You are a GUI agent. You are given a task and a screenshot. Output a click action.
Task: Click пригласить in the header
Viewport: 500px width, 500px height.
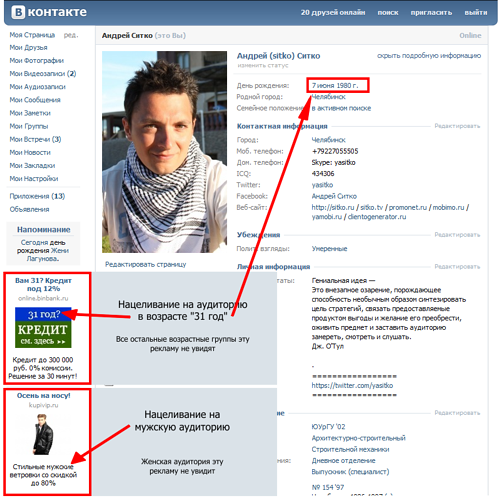coord(431,13)
